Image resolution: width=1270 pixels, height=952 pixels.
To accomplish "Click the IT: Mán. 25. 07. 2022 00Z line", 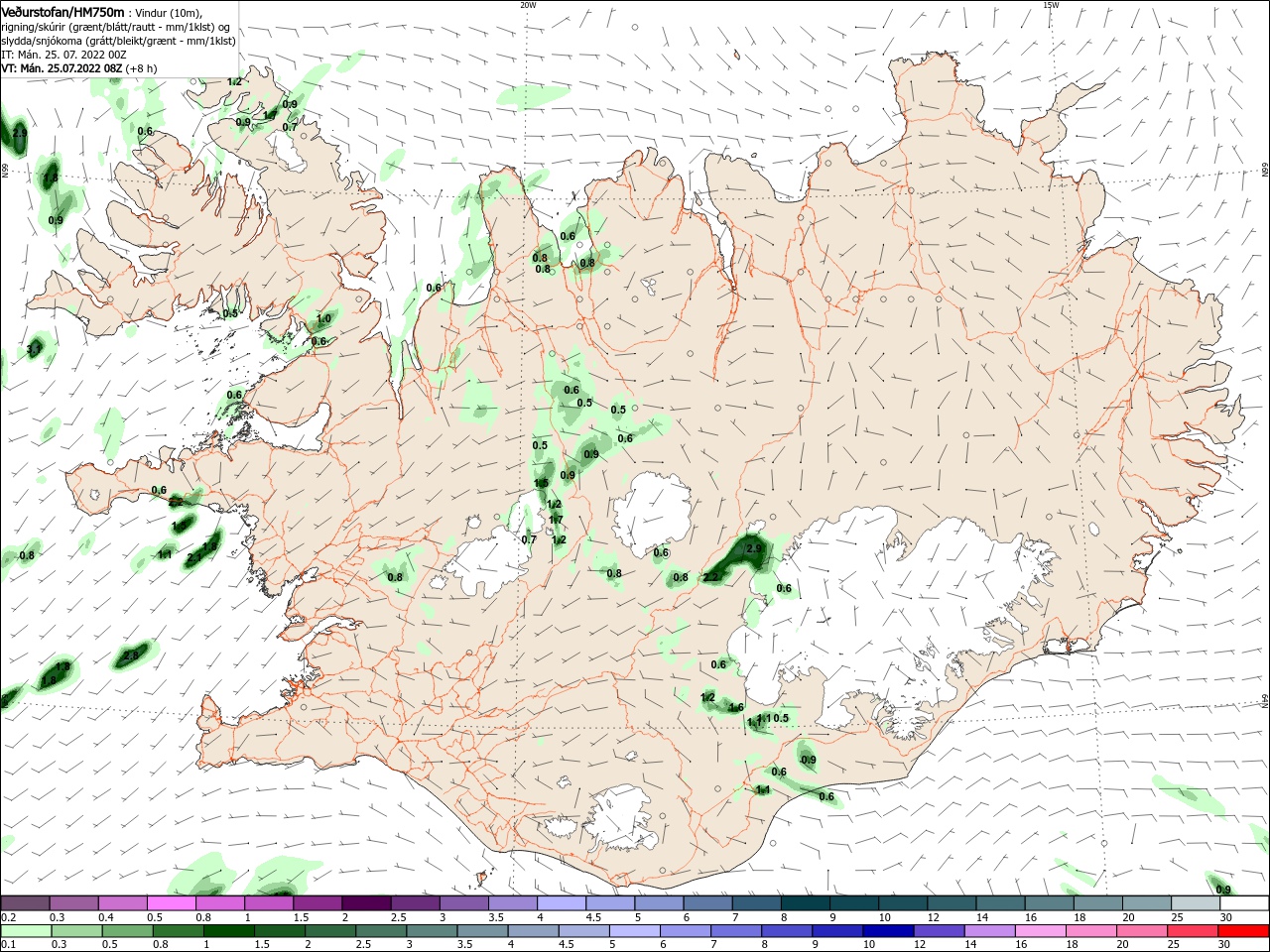I will tap(63, 55).
